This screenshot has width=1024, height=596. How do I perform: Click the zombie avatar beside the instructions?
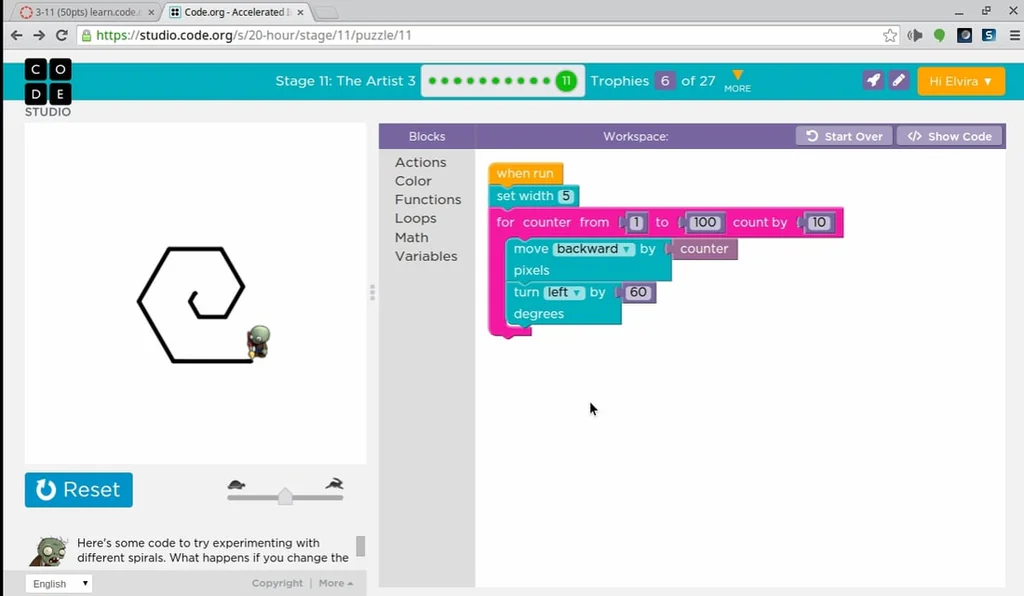tap(48, 551)
